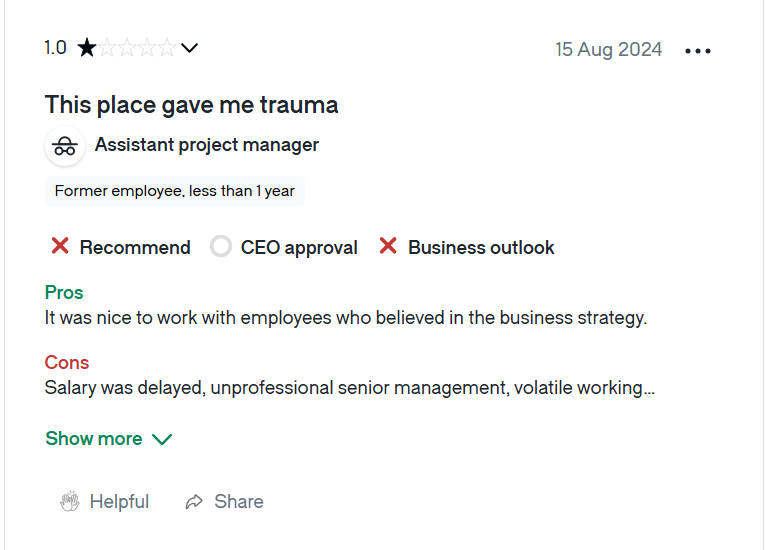Click the Assistant project manager job title
765x550 pixels.
point(207,145)
